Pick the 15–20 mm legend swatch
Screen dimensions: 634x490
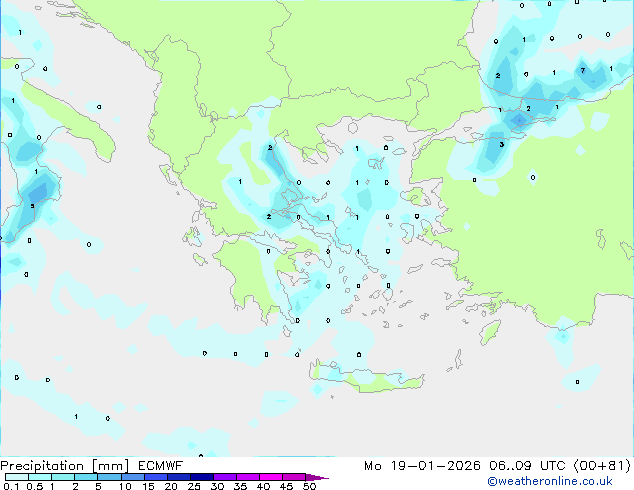pyautogui.click(x=155, y=477)
